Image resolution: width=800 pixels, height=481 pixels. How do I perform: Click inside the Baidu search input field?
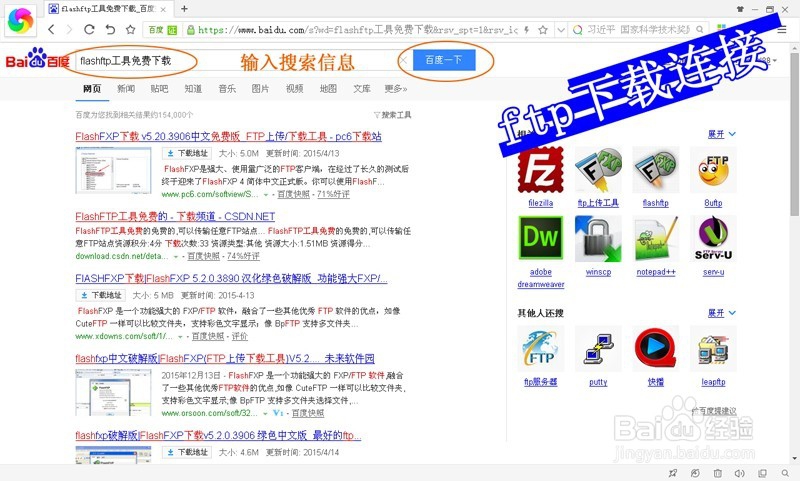tap(236, 61)
